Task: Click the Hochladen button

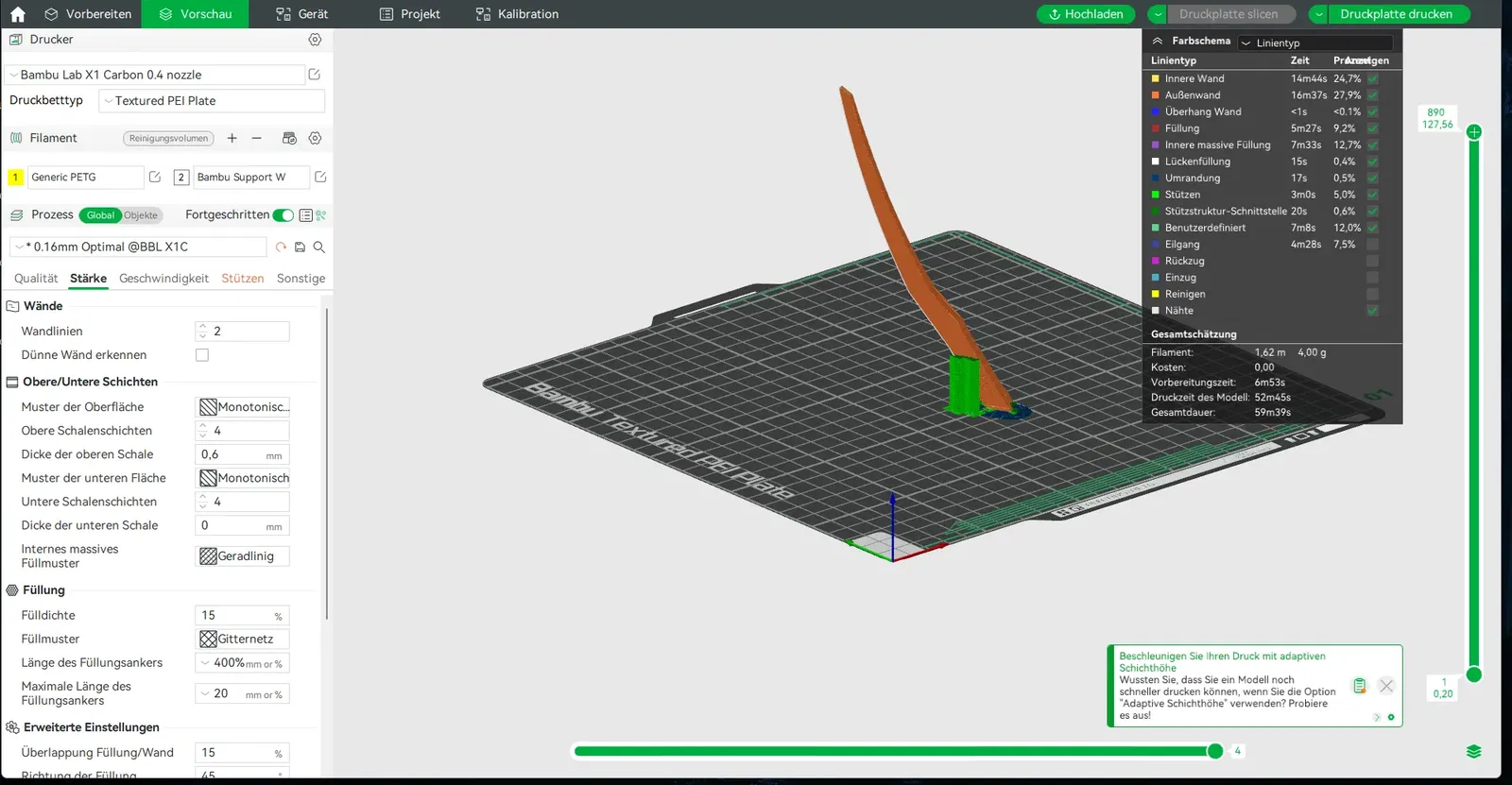Action: click(1085, 14)
